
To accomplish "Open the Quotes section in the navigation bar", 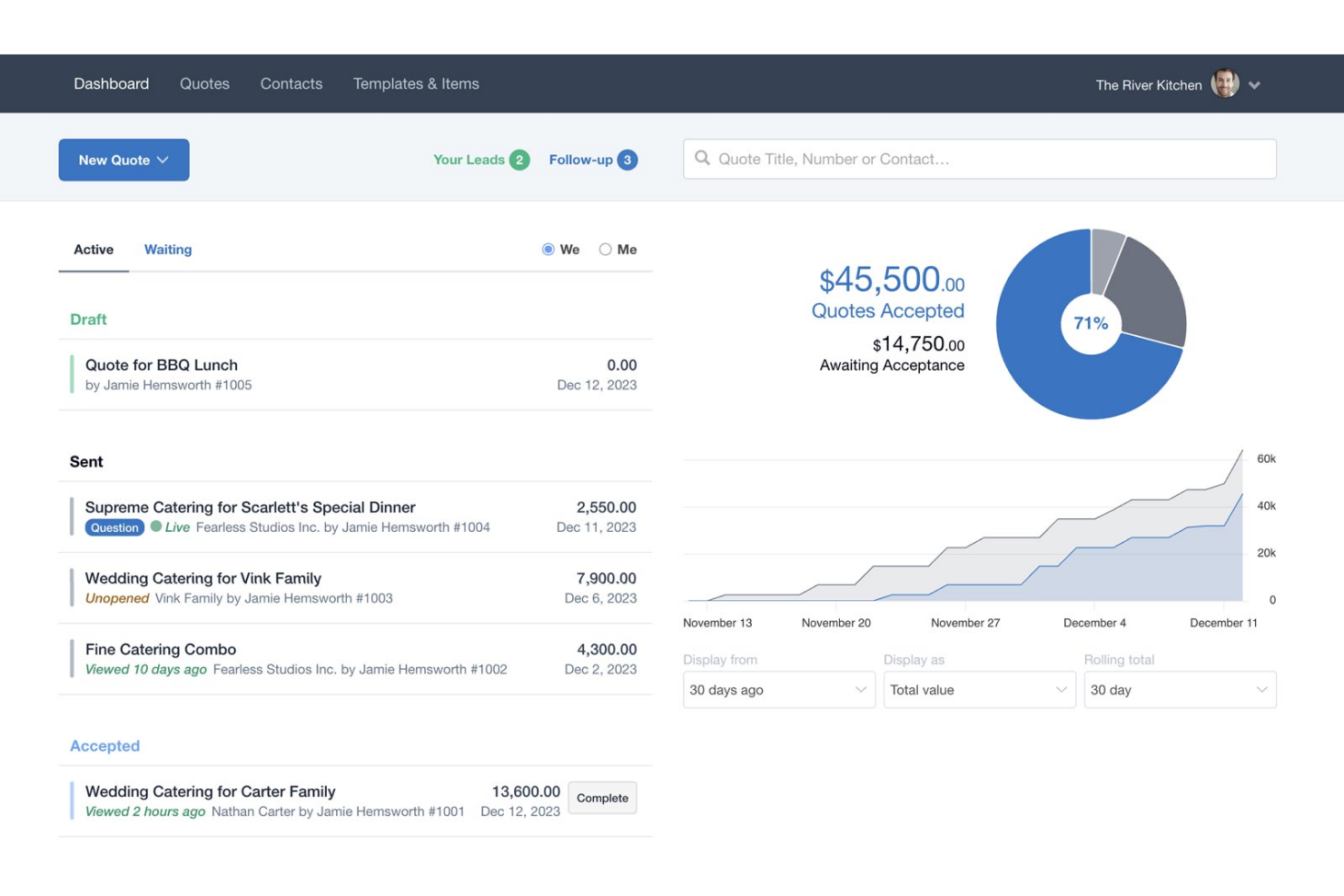I will [x=204, y=83].
